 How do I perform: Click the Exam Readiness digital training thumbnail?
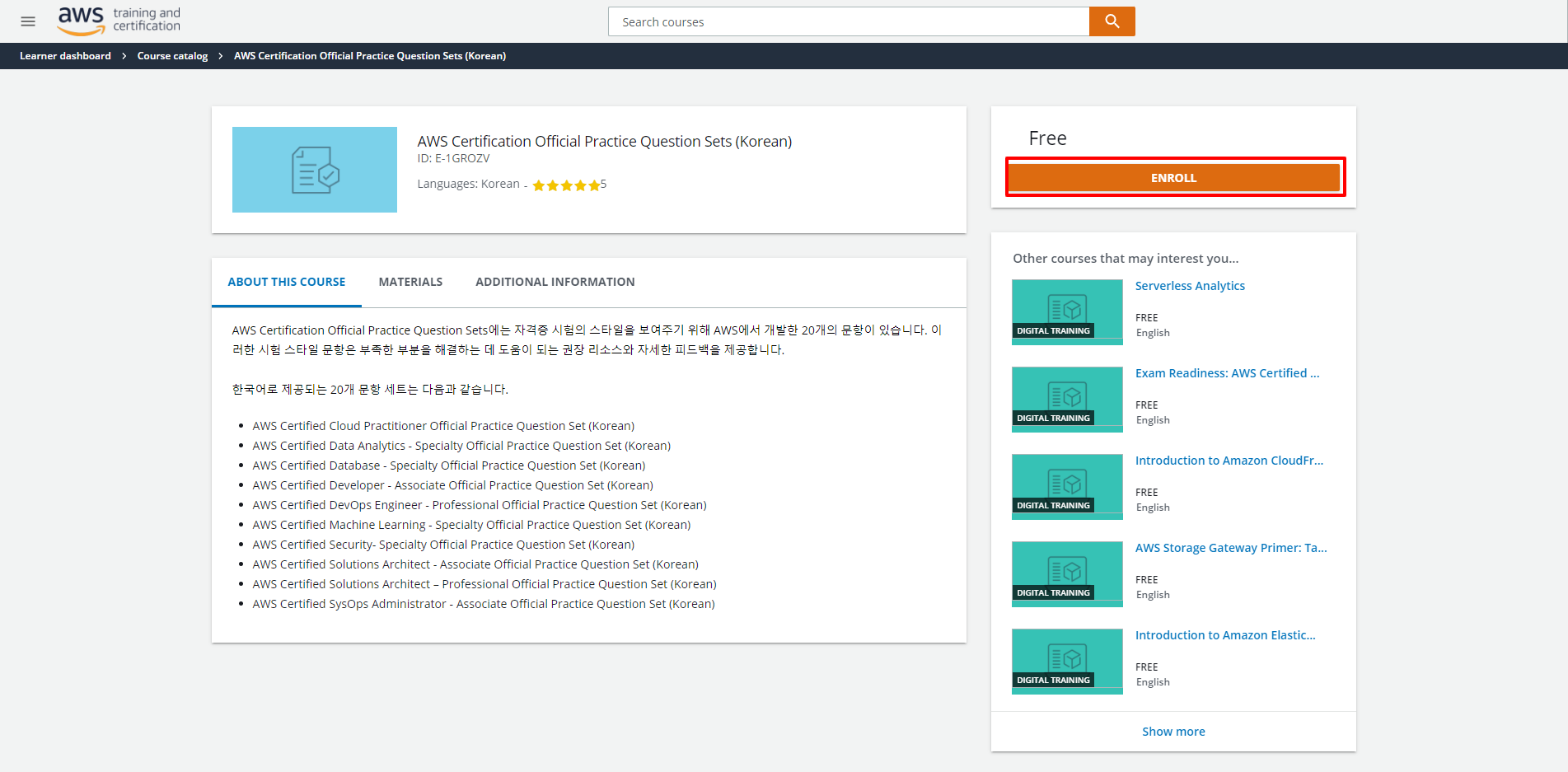1067,399
